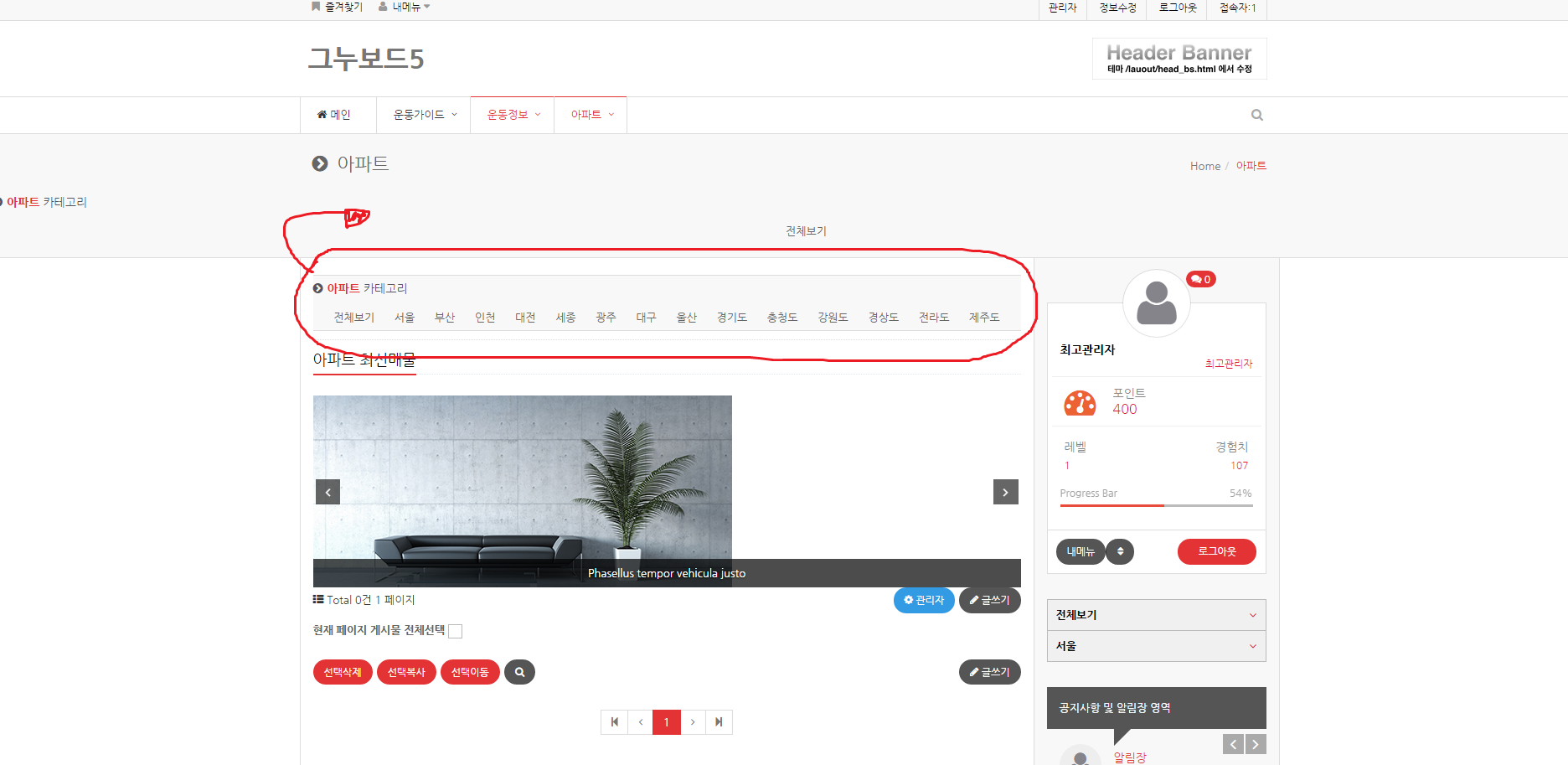Expand the sidebar 서울 accordion
The width and height of the screenshot is (1568, 765).
coord(1156,646)
